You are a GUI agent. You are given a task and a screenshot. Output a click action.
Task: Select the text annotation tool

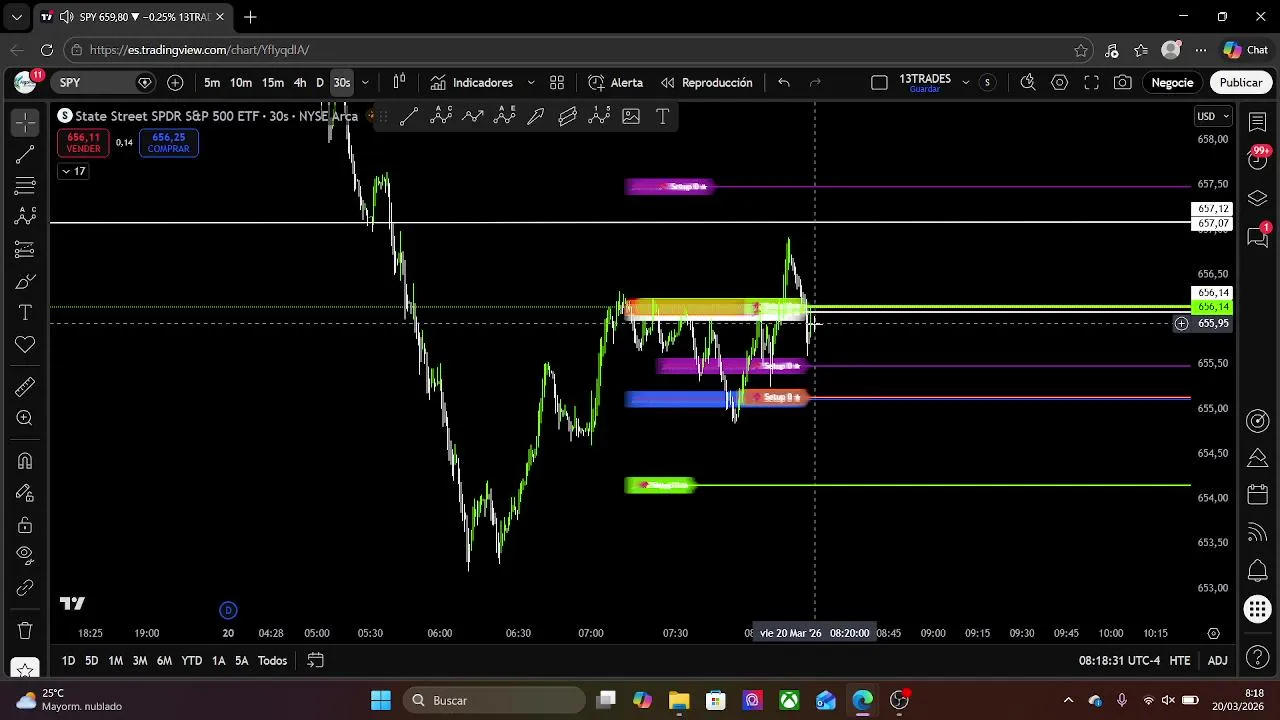25,313
